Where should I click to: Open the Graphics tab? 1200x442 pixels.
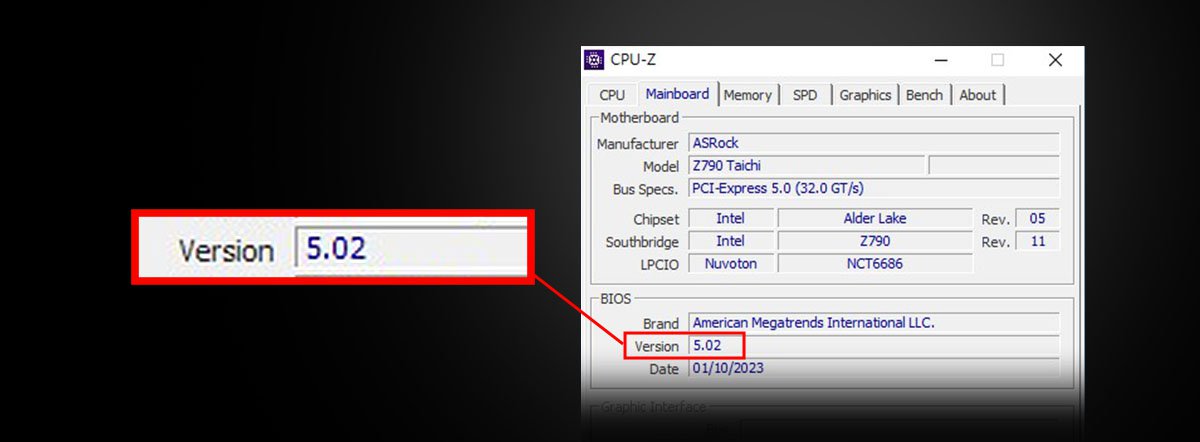click(x=865, y=95)
